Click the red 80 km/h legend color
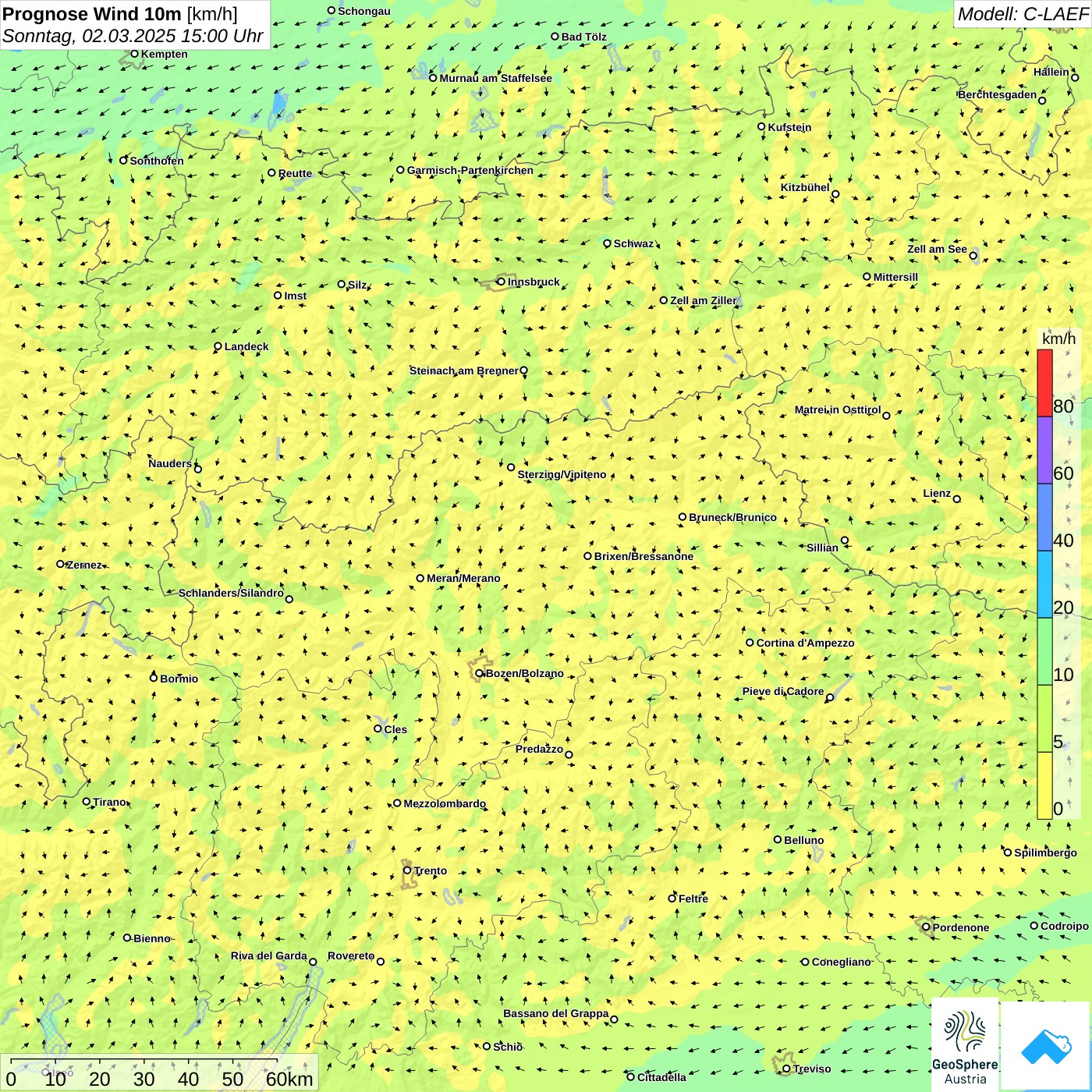This screenshot has width=1092, height=1092. coord(1044,383)
